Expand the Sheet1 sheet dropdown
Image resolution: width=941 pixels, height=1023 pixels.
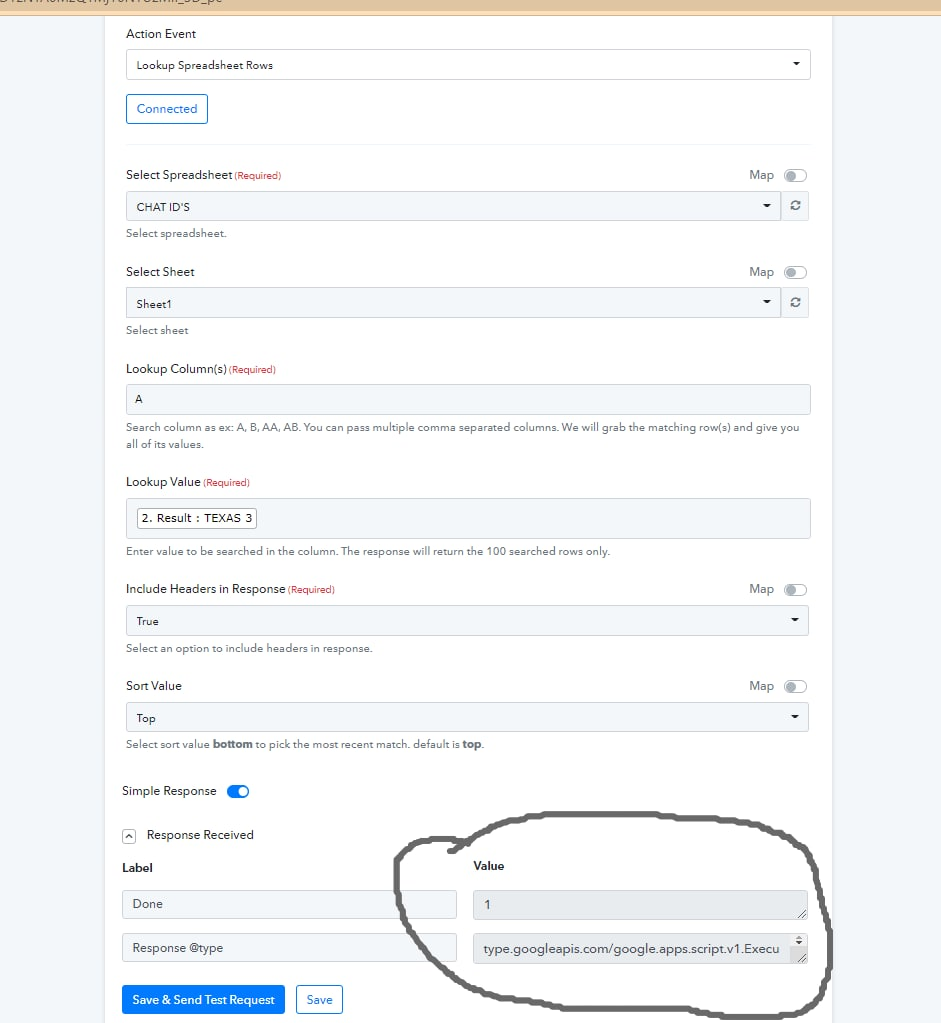[x=453, y=303]
